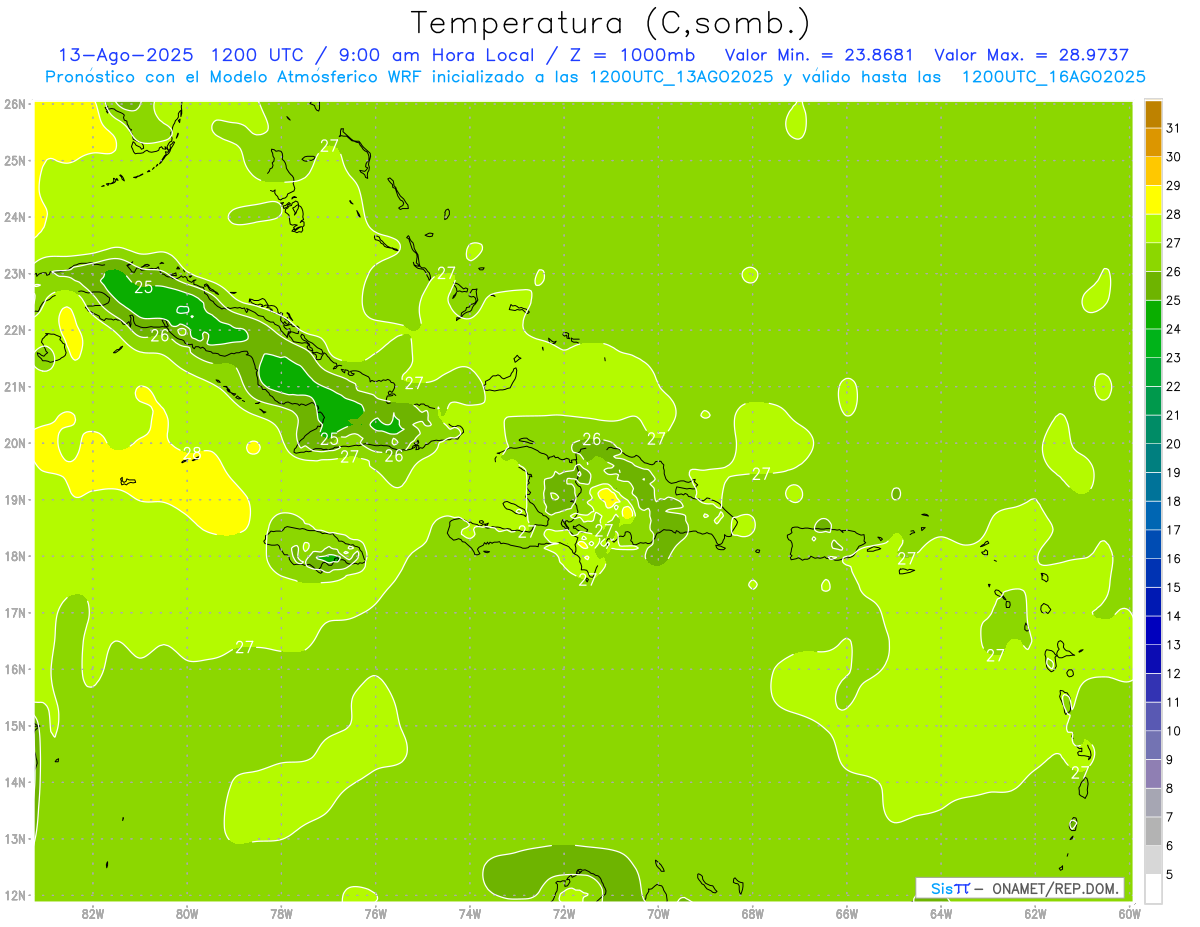The height and width of the screenshot is (927, 1200).
Task: Click the '22N' latitude axis label
Action: point(14,330)
